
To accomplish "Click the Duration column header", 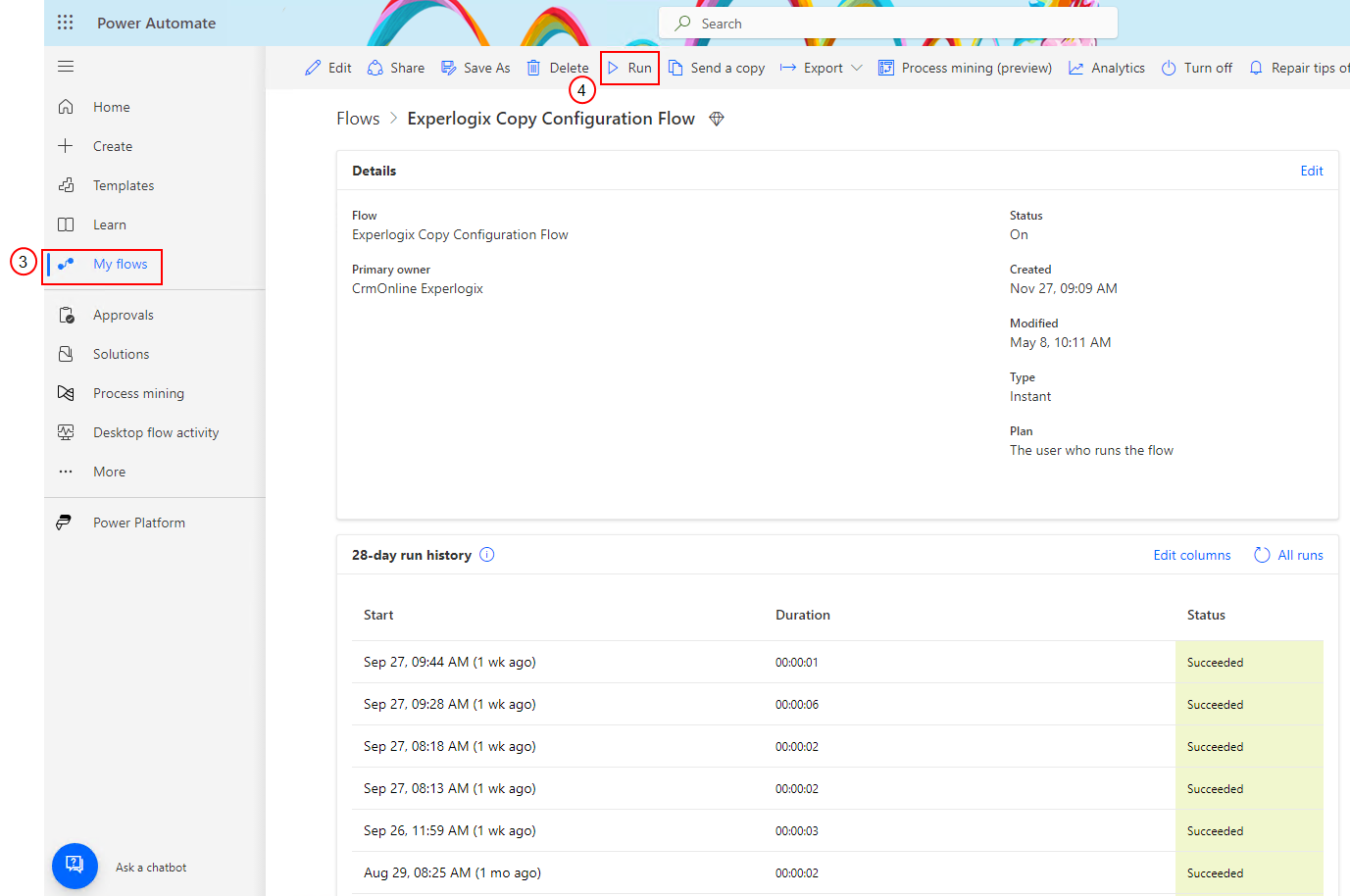I will pos(803,615).
